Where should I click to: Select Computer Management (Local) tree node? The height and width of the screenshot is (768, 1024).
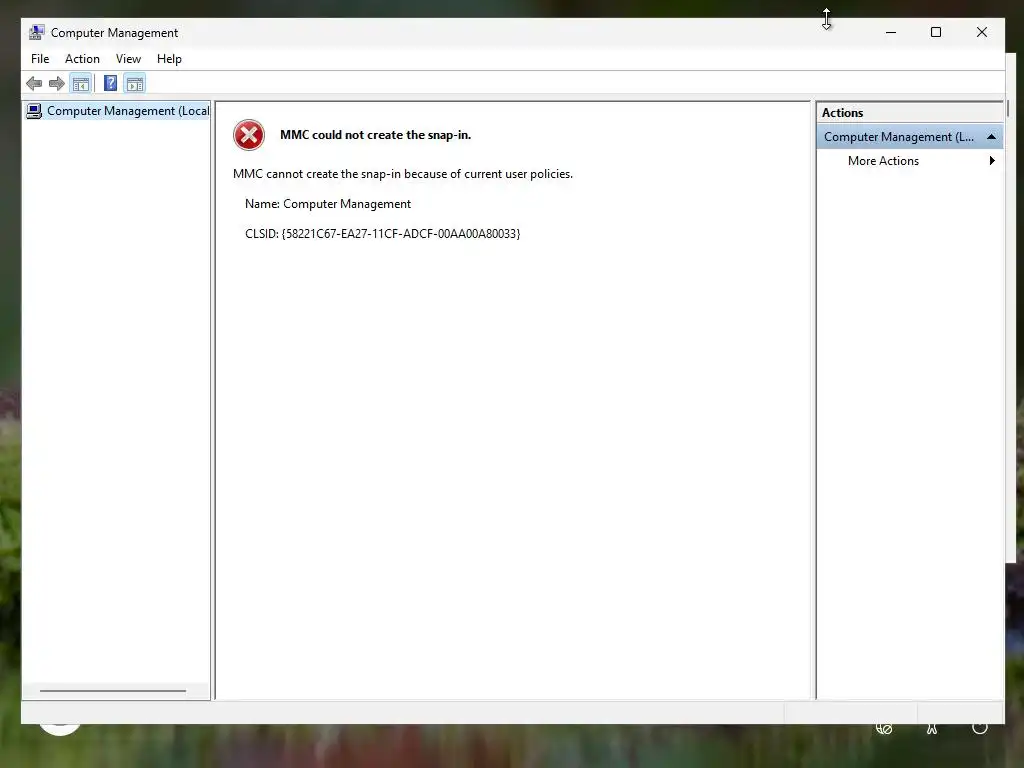(x=118, y=111)
